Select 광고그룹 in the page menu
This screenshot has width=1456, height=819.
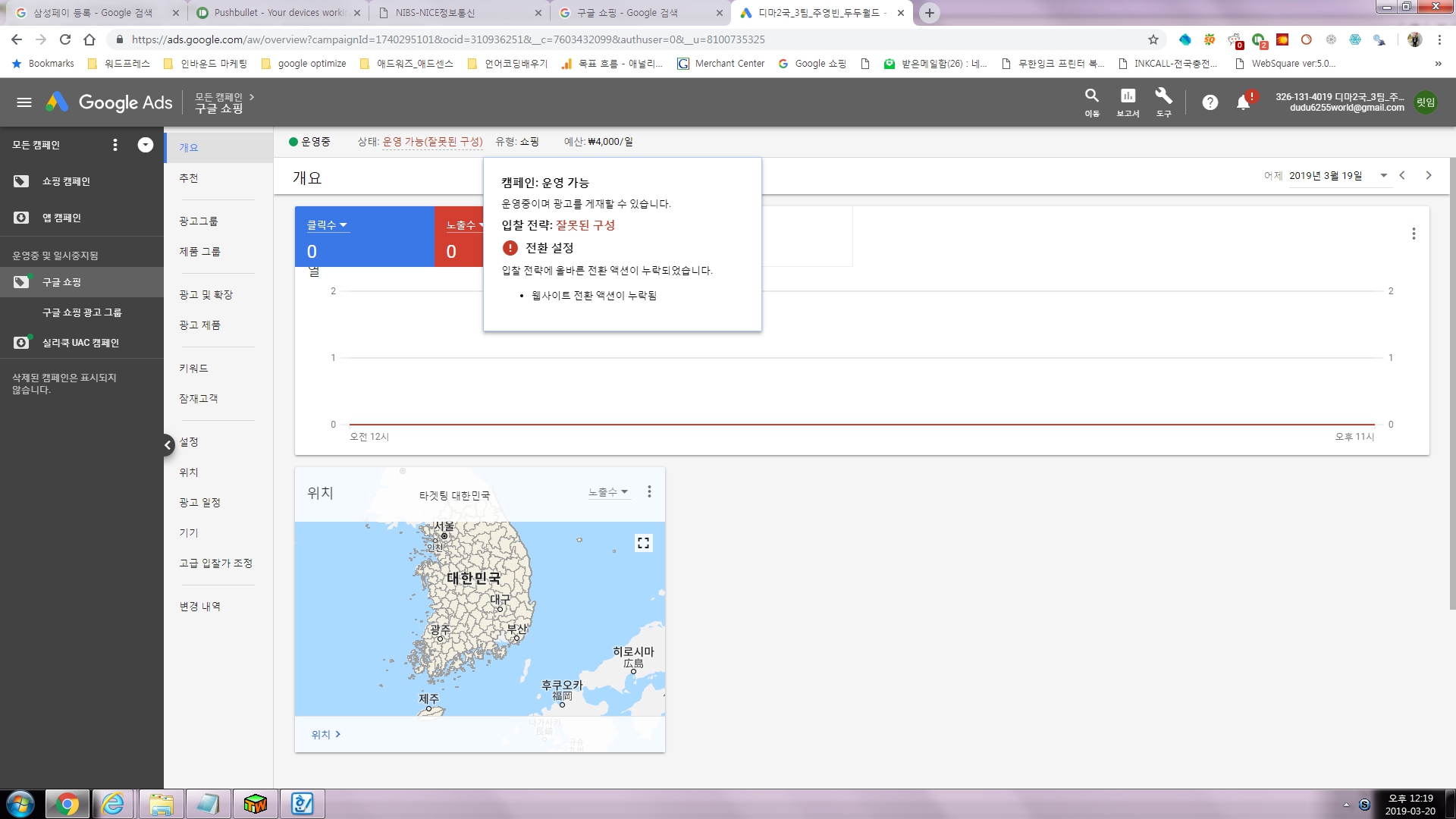(199, 221)
